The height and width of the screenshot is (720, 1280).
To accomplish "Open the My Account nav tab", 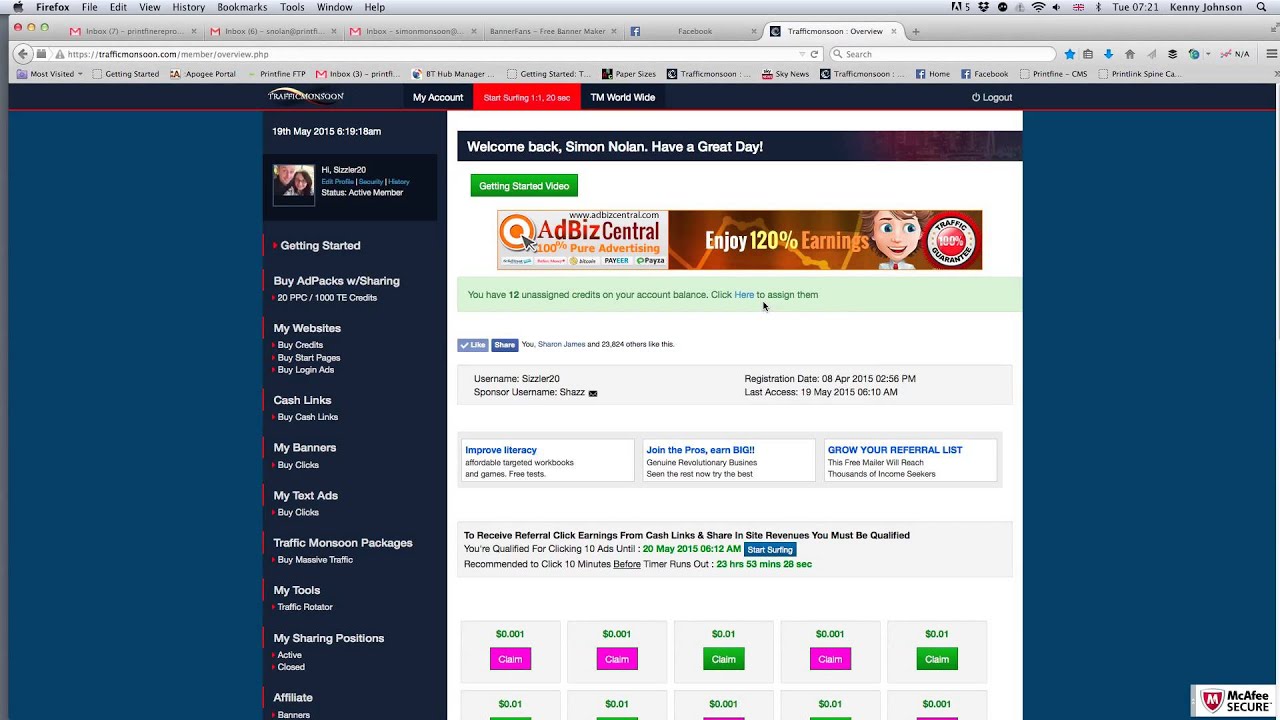I will coord(438,97).
